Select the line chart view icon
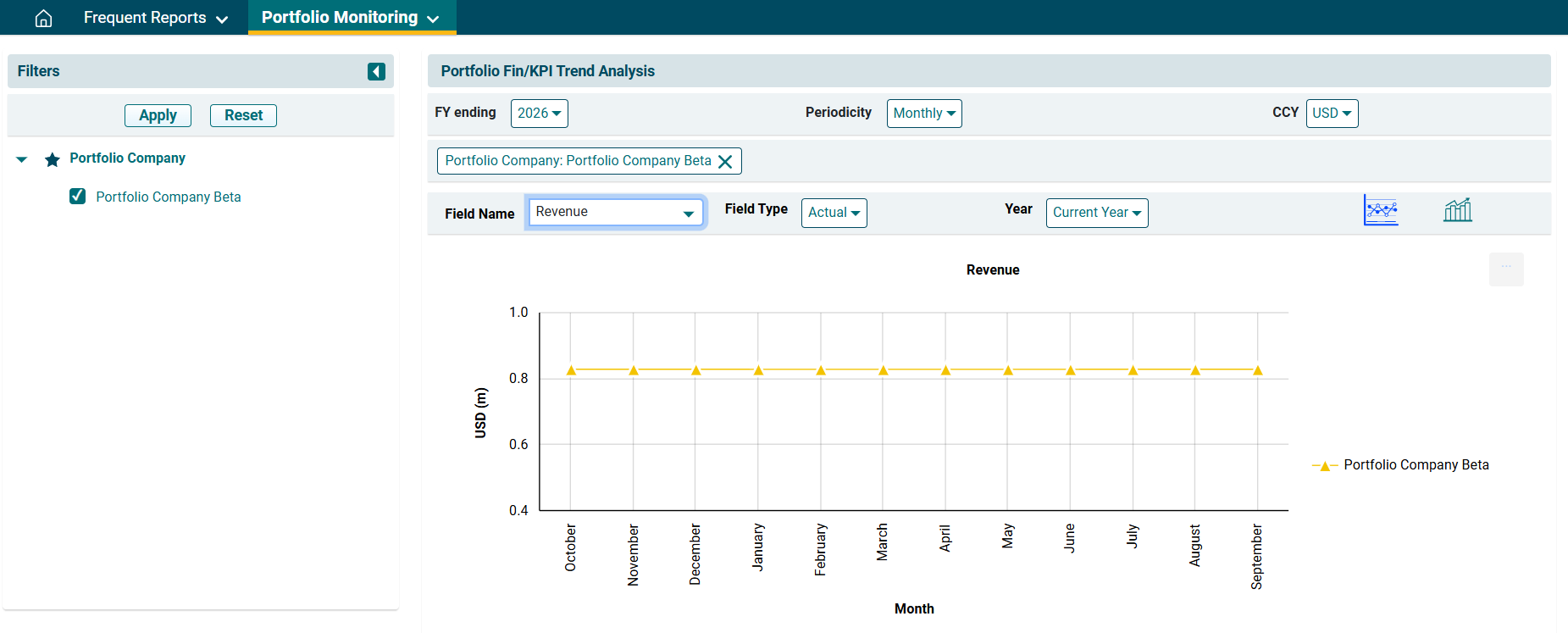The image size is (1568, 633). 1381,210
